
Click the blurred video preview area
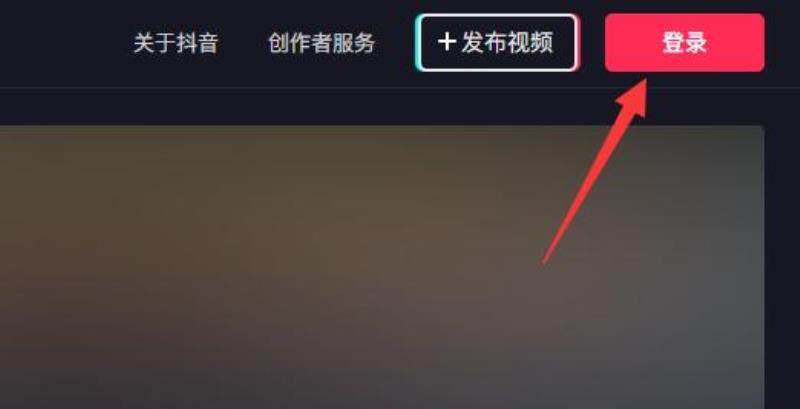pos(382,267)
